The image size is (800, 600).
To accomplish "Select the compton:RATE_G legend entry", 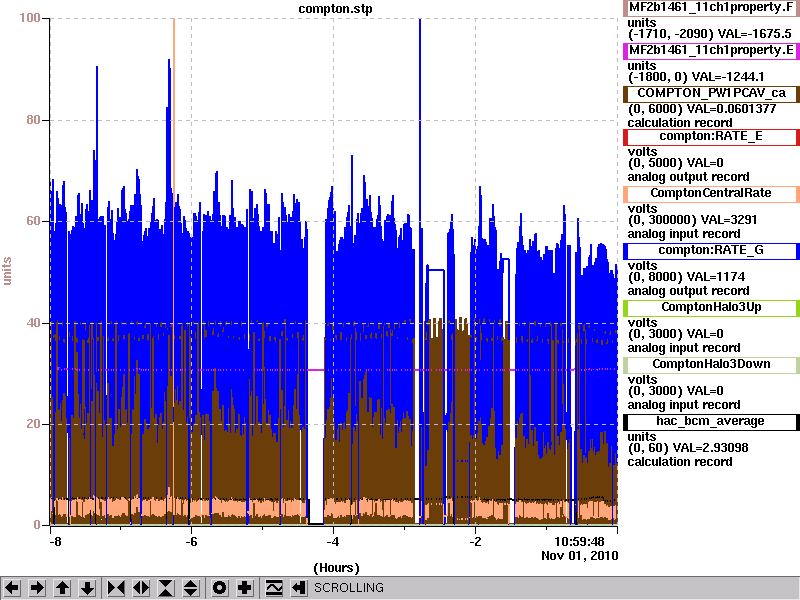I will point(711,251).
